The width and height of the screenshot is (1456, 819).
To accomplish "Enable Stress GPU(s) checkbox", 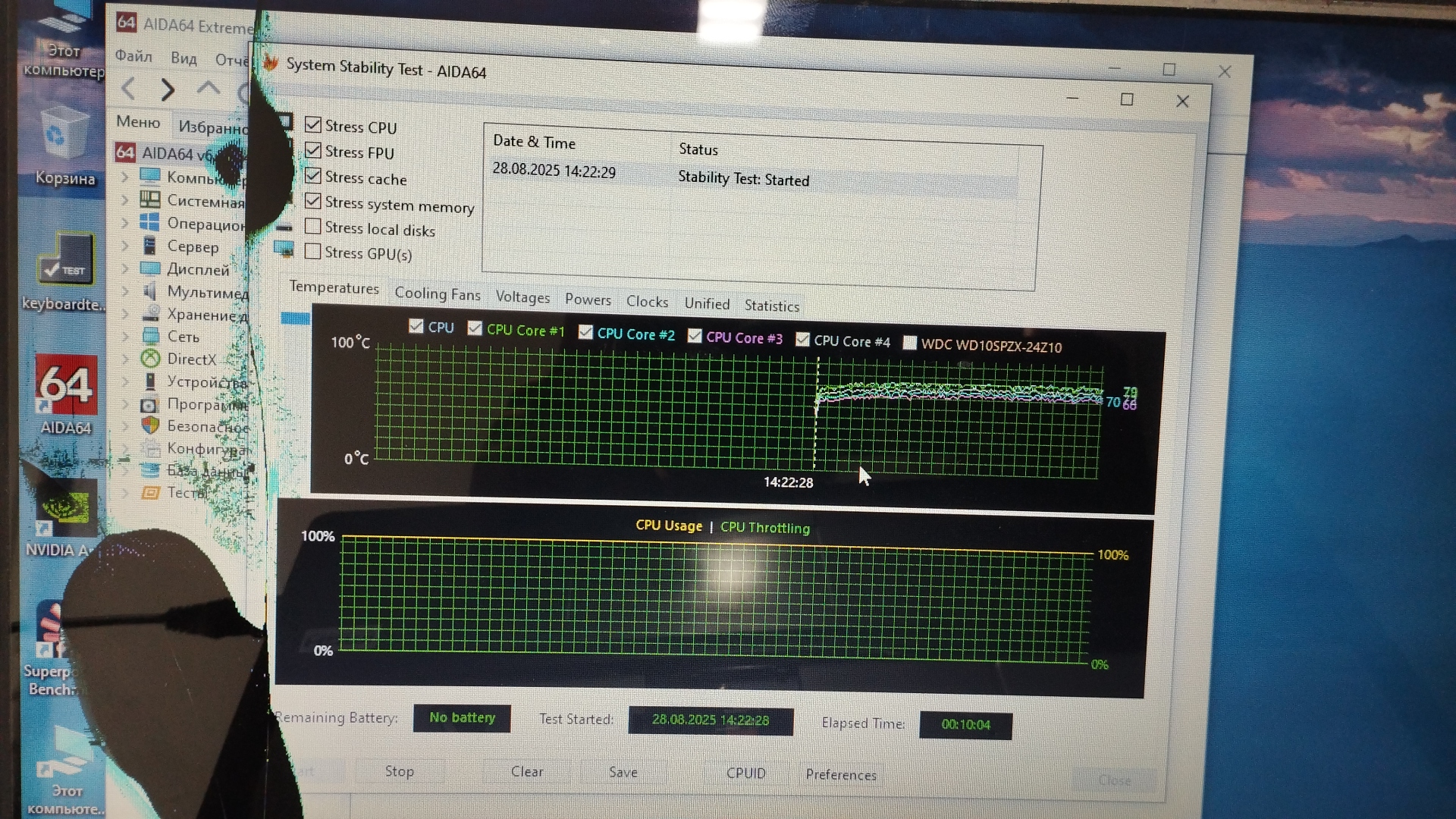I will [312, 251].
